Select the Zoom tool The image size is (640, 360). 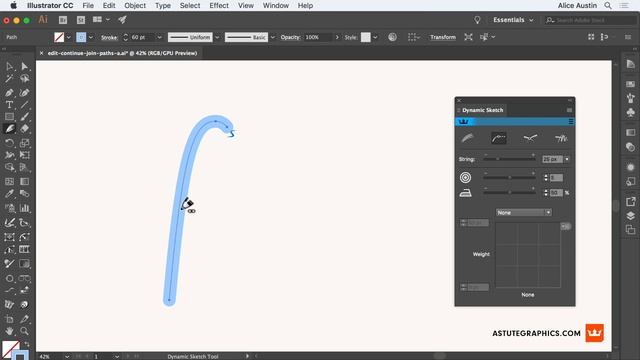click(x=24, y=331)
